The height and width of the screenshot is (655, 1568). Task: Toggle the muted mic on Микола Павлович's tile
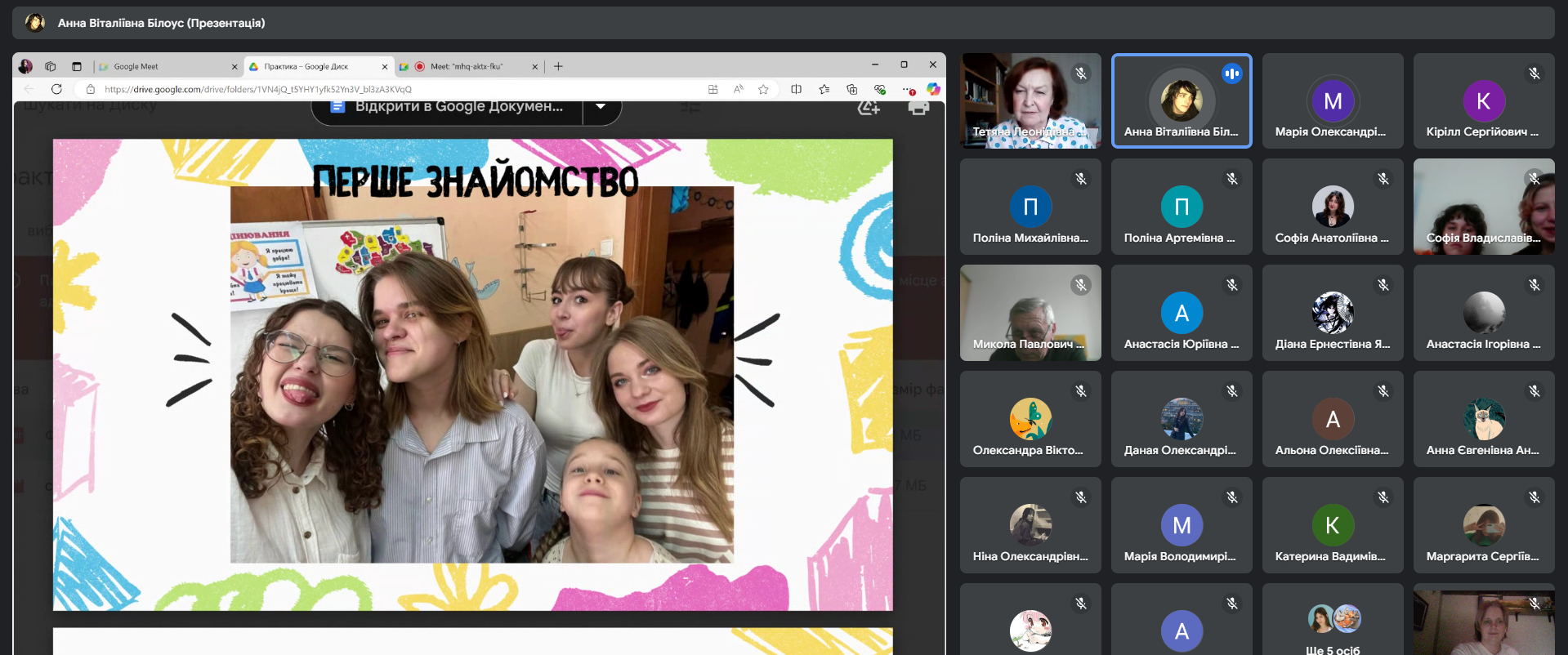1080,285
